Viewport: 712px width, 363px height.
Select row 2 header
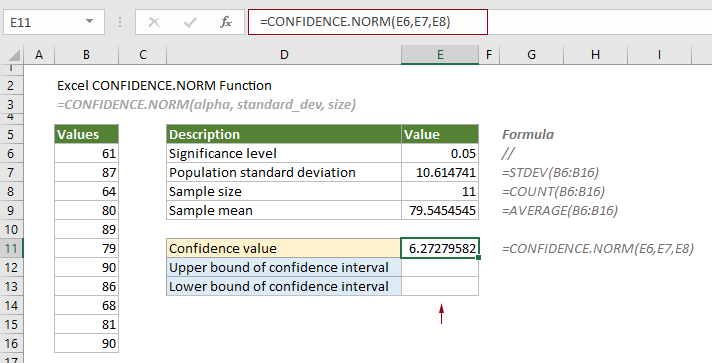[x=11, y=85]
